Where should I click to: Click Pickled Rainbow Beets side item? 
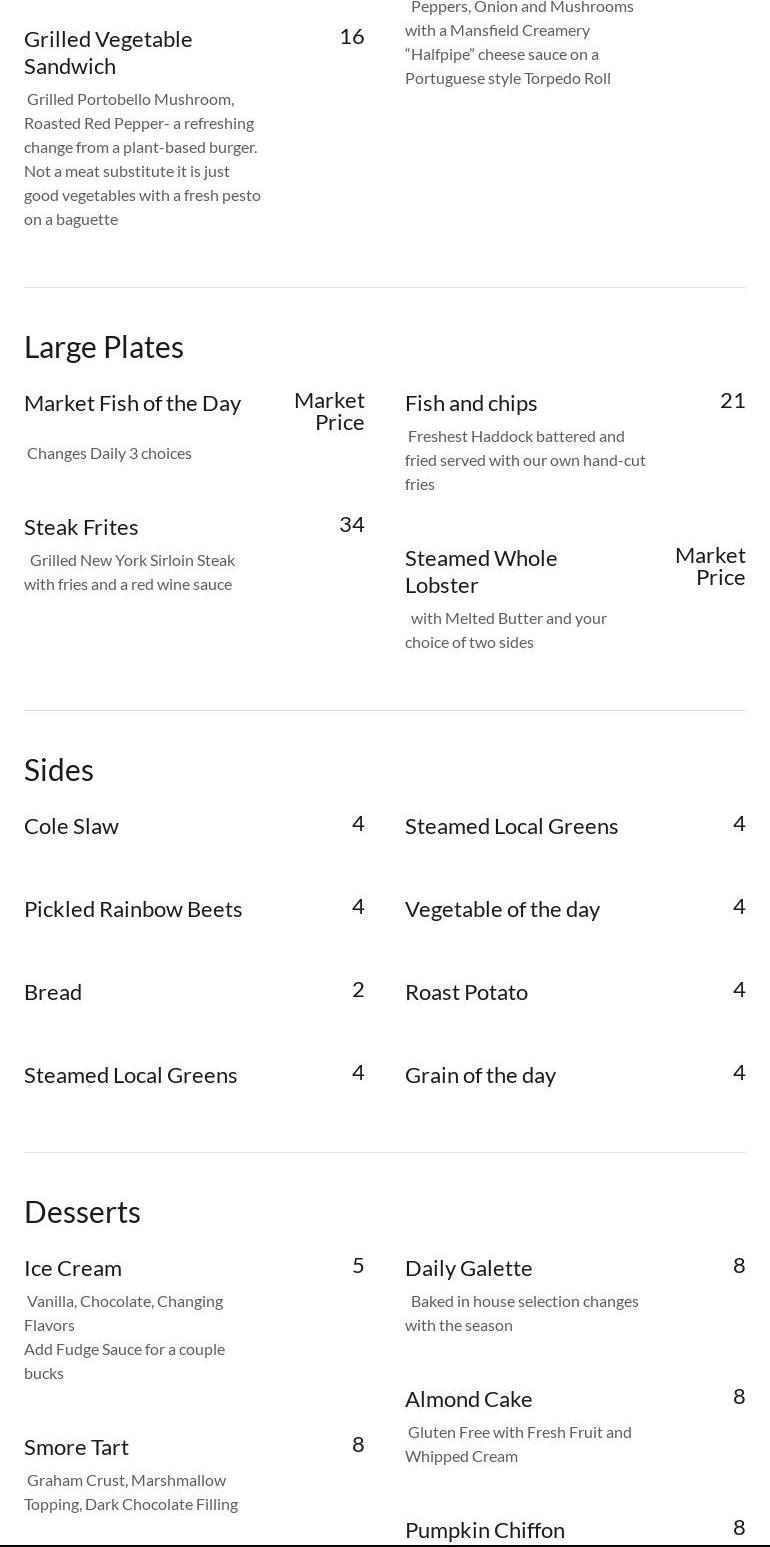point(133,909)
